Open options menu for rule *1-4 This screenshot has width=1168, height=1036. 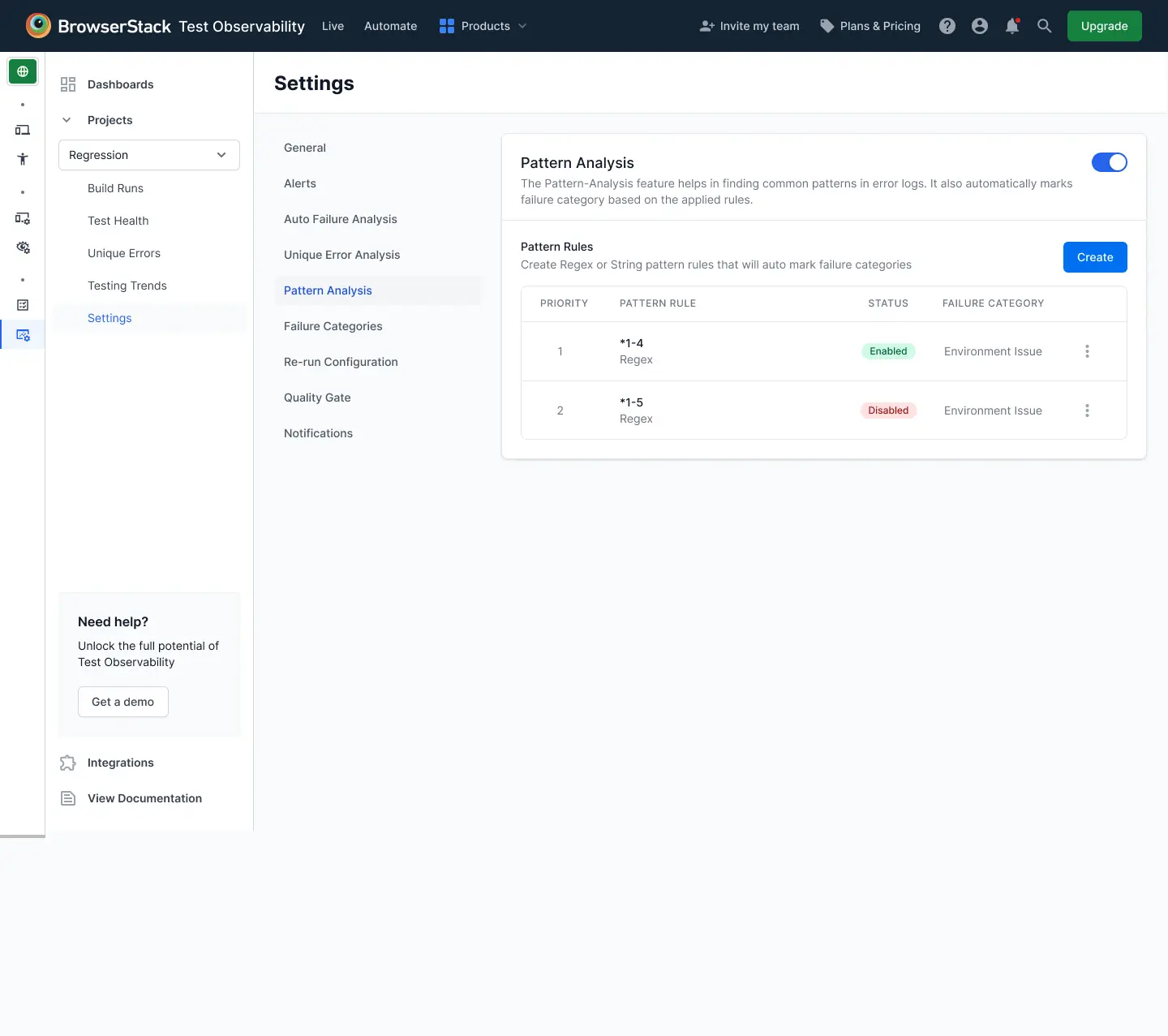tap(1087, 351)
